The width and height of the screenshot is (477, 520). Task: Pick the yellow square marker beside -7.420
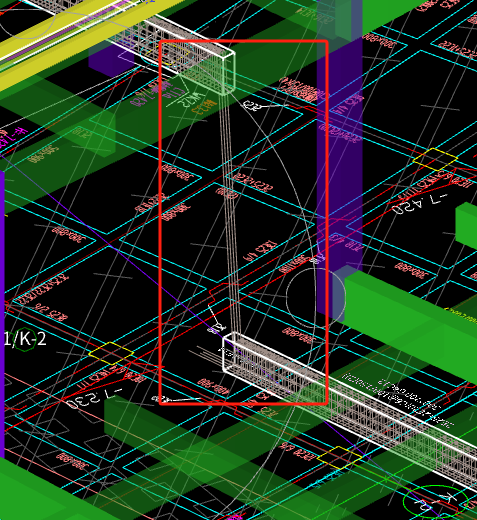pyautogui.click(x=435, y=159)
